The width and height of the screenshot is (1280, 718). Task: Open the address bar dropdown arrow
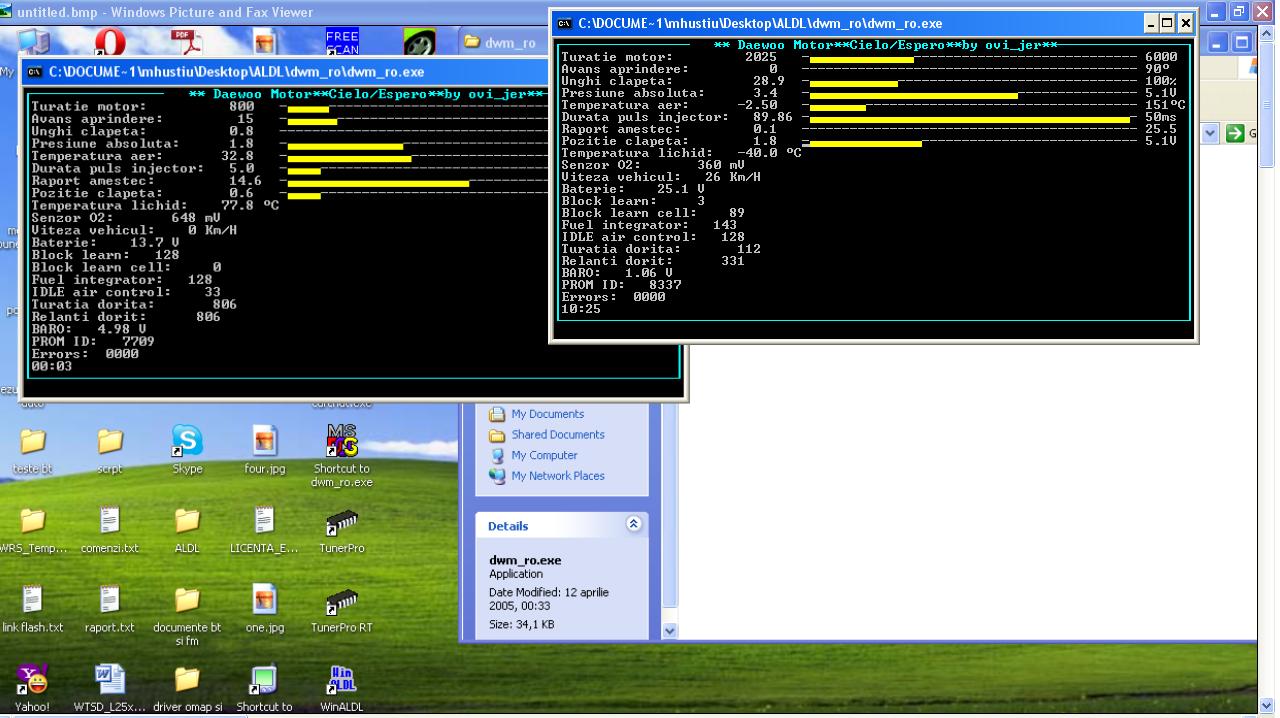click(x=1212, y=133)
